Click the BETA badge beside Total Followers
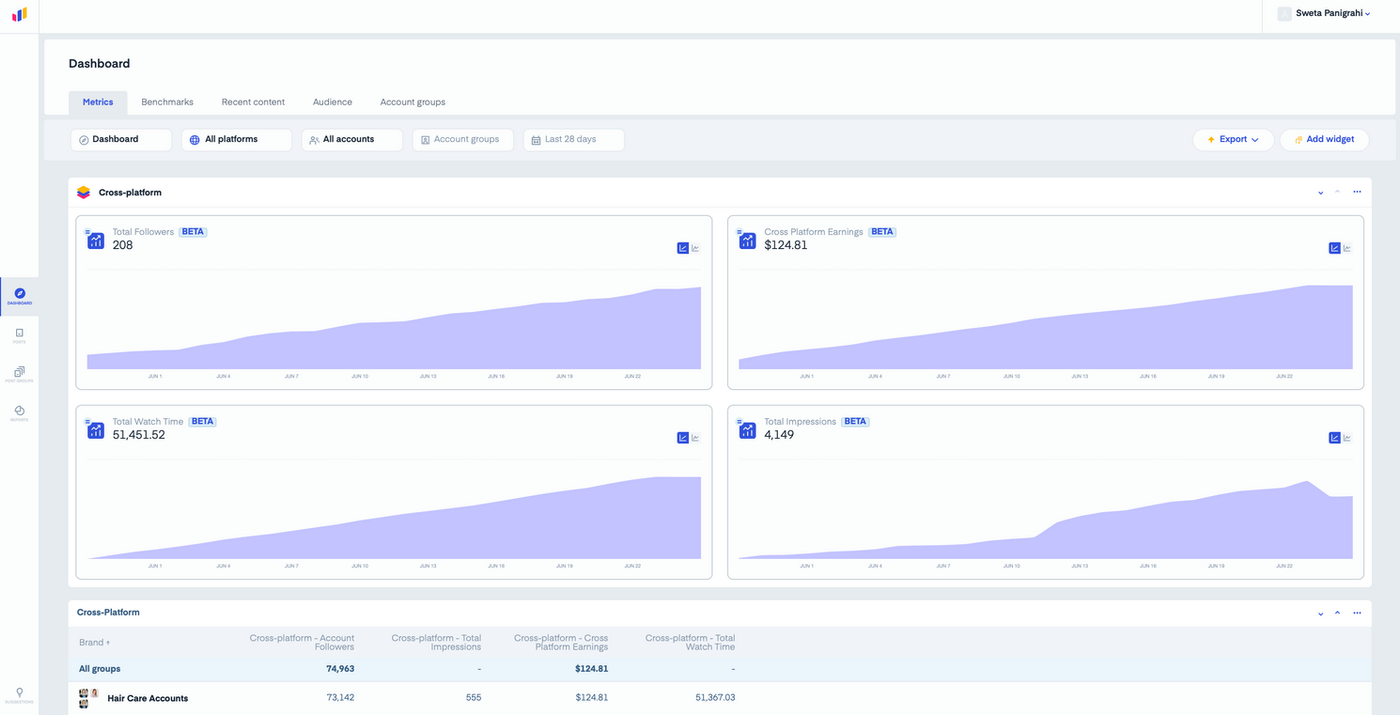This screenshot has height=715, width=1400. coord(193,232)
